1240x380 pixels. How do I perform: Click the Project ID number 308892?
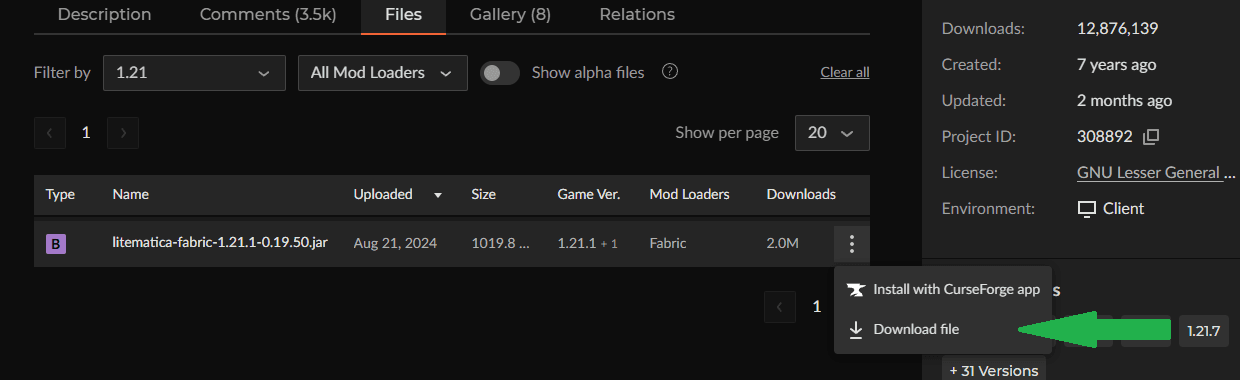click(x=1105, y=136)
